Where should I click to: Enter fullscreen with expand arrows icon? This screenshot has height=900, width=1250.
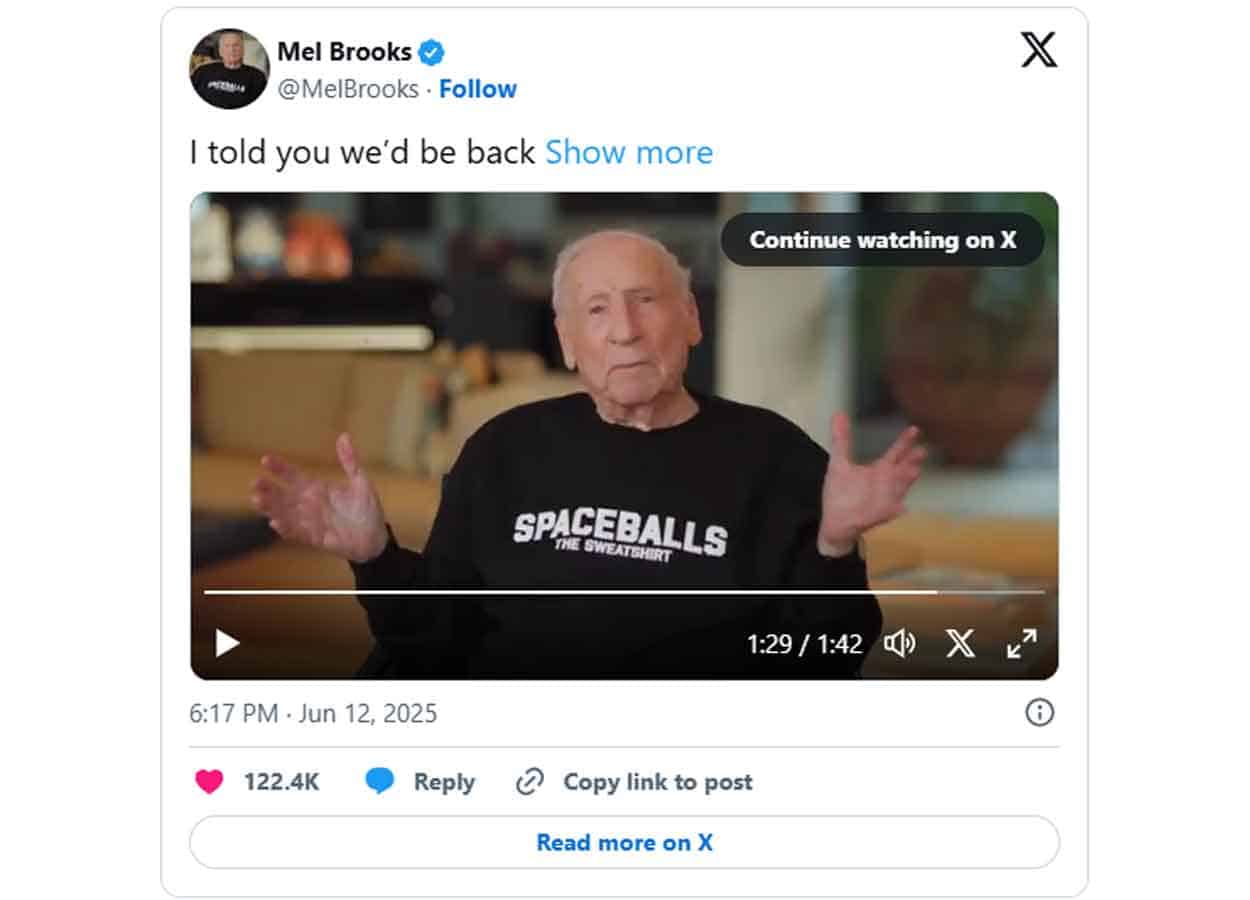coord(1021,643)
